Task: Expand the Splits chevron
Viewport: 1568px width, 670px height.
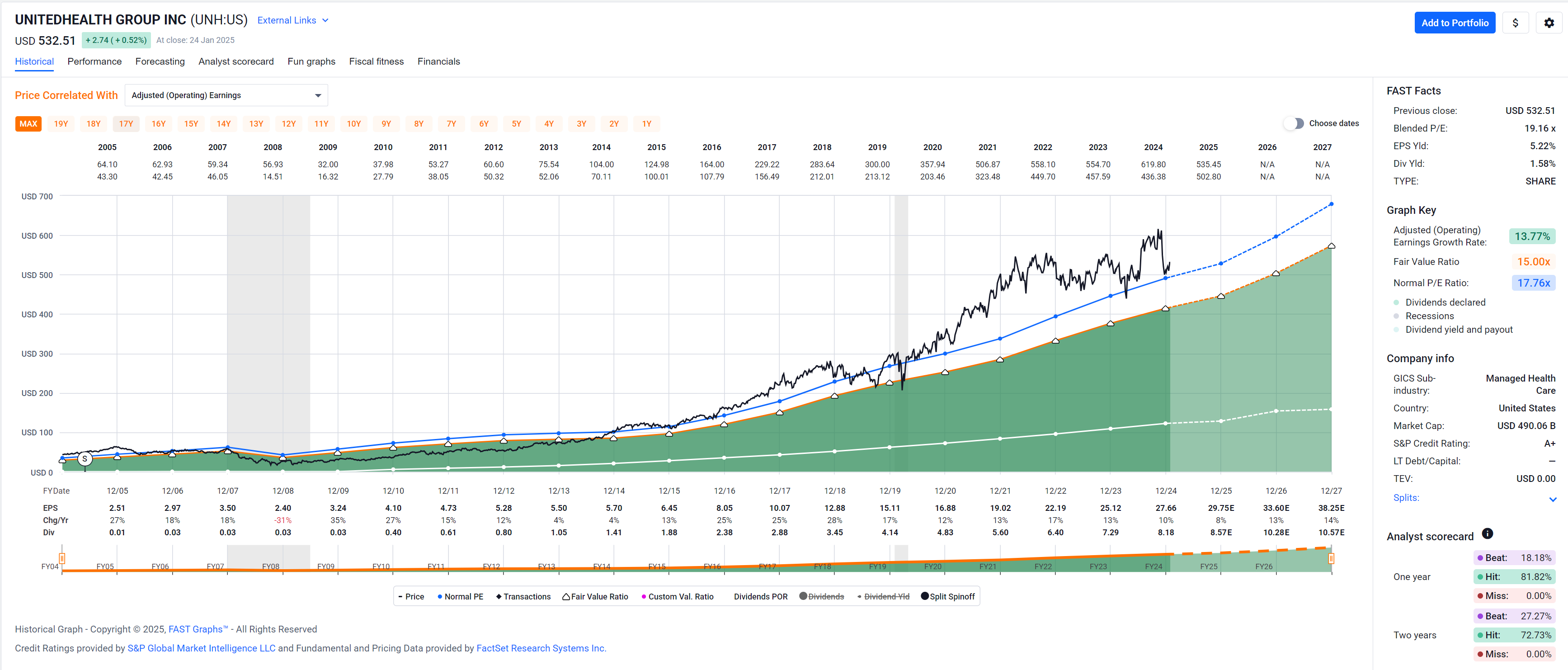Action: [x=1553, y=499]
